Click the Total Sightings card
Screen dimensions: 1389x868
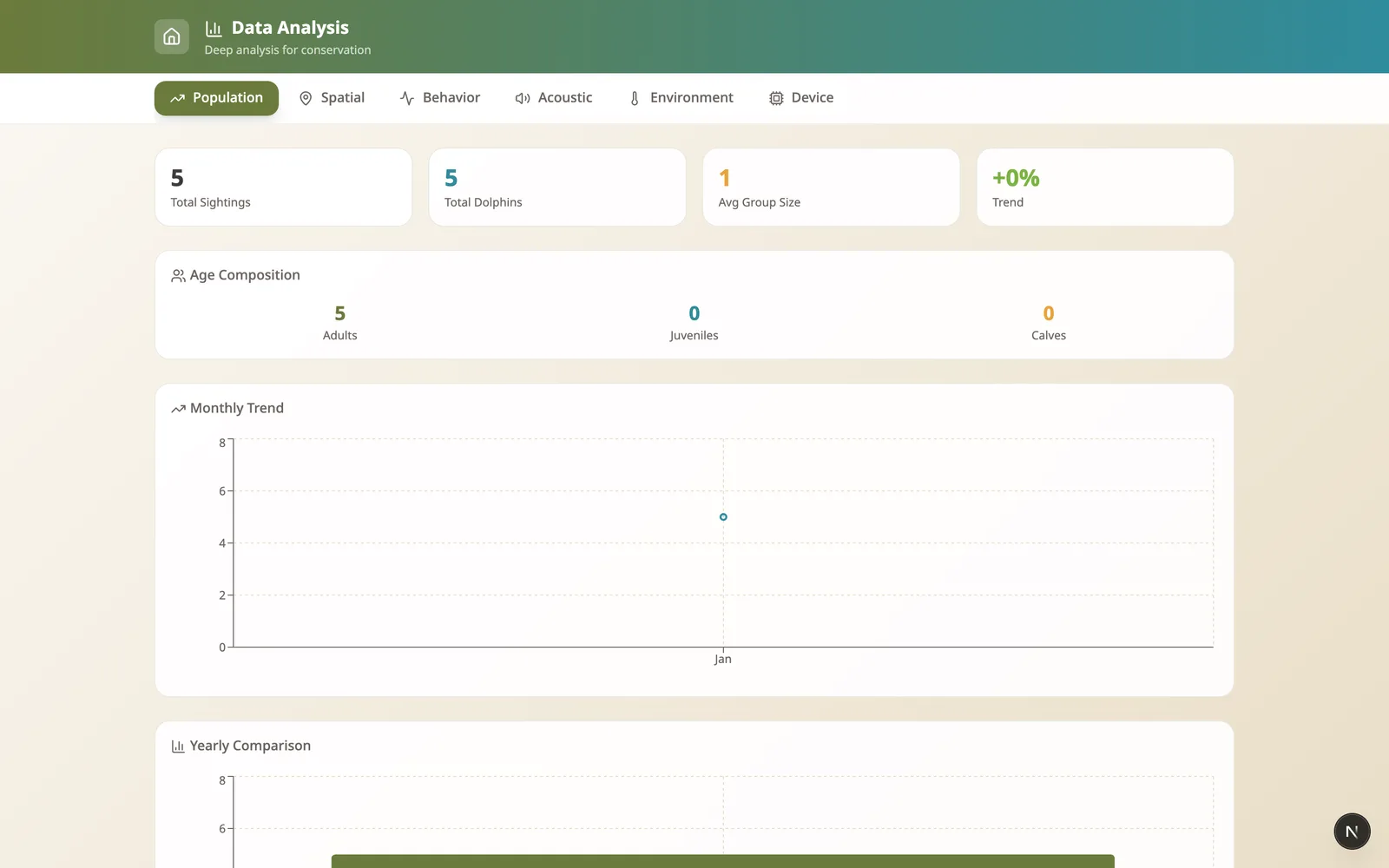click(283, 187)
